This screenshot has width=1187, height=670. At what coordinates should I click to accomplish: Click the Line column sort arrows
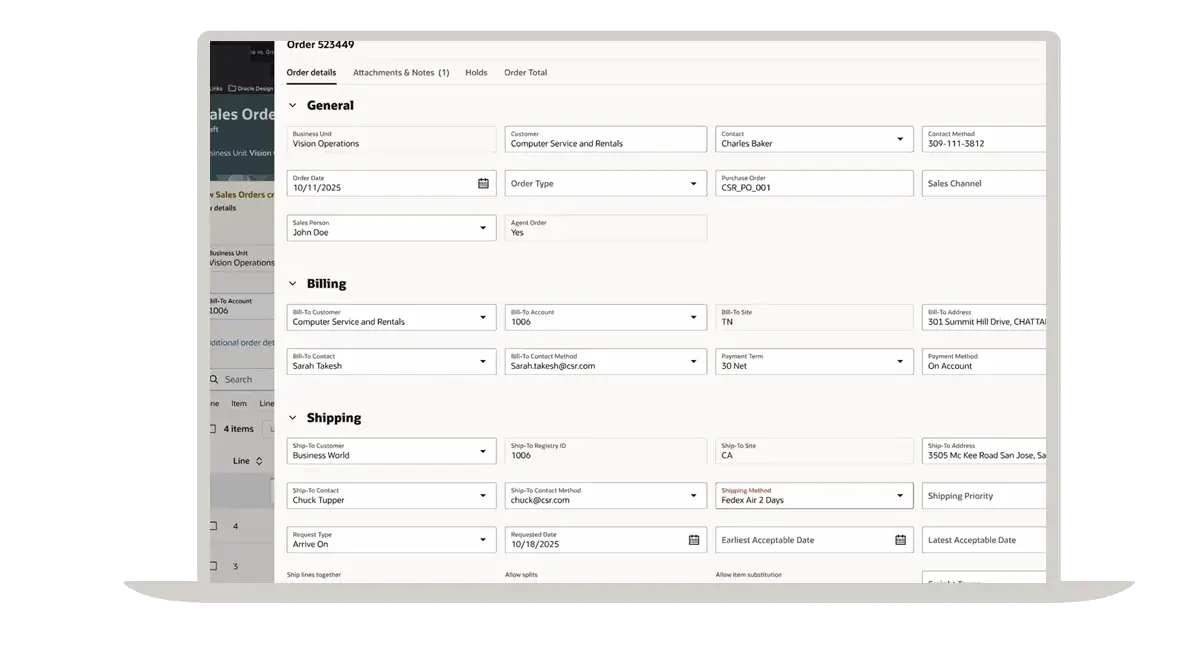click(259, 461)
